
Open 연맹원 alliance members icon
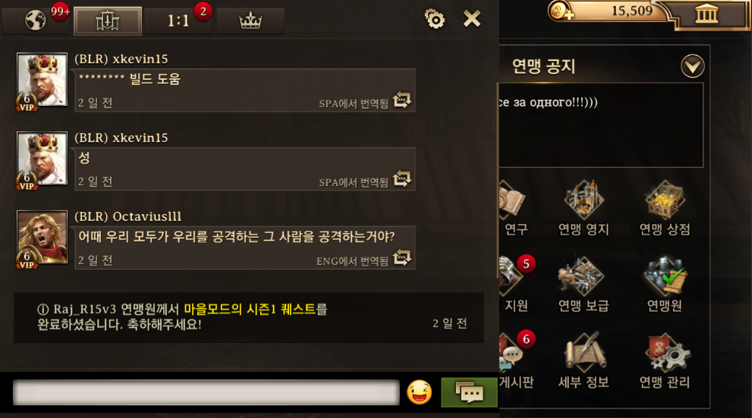click(x=665, y=276)
